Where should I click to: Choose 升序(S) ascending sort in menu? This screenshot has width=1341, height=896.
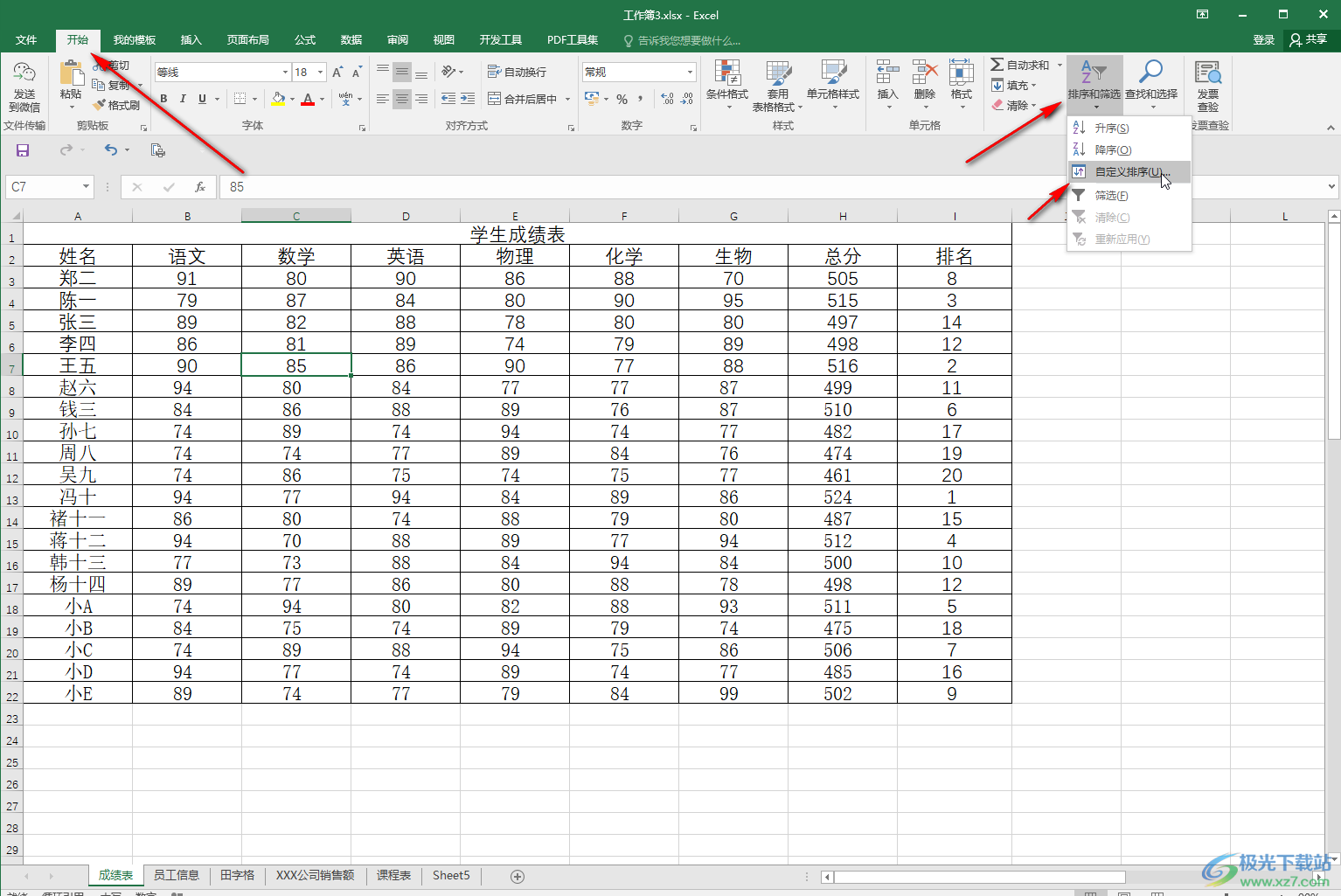coord(1129,128)
